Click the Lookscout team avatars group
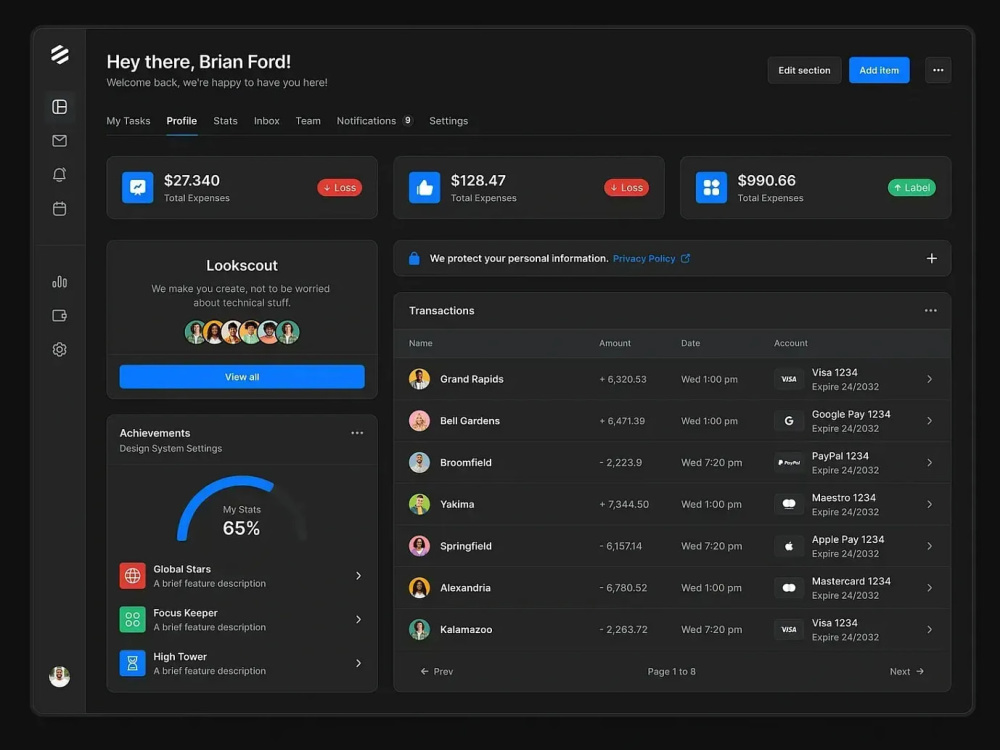 click(x=242, y=332)
